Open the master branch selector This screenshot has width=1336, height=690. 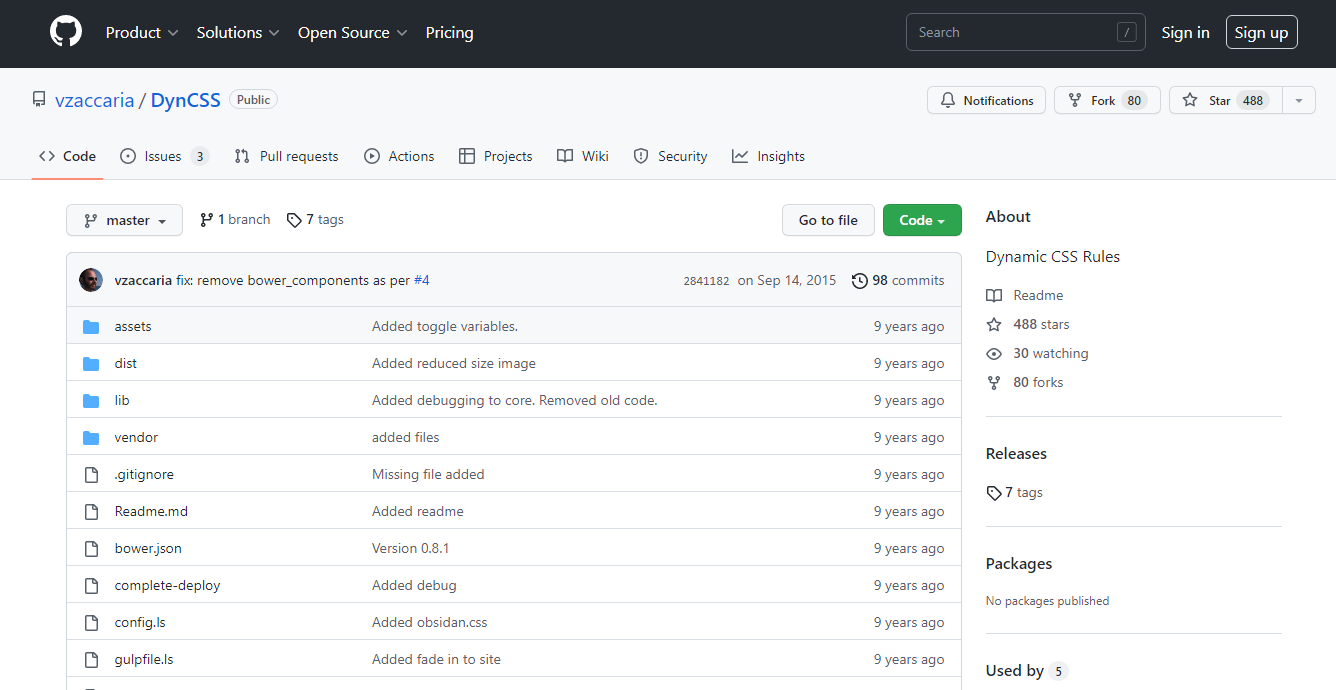click(x=124, y=219)
